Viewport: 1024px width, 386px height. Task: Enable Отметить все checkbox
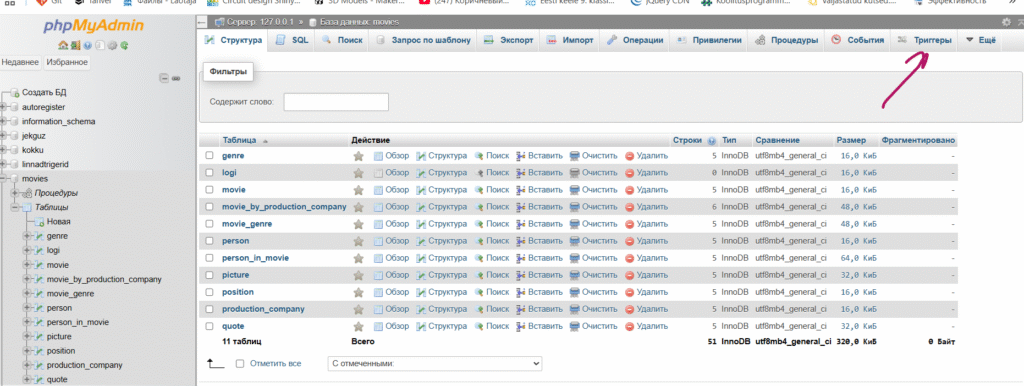pyautogui.click(x=240, y=363)
